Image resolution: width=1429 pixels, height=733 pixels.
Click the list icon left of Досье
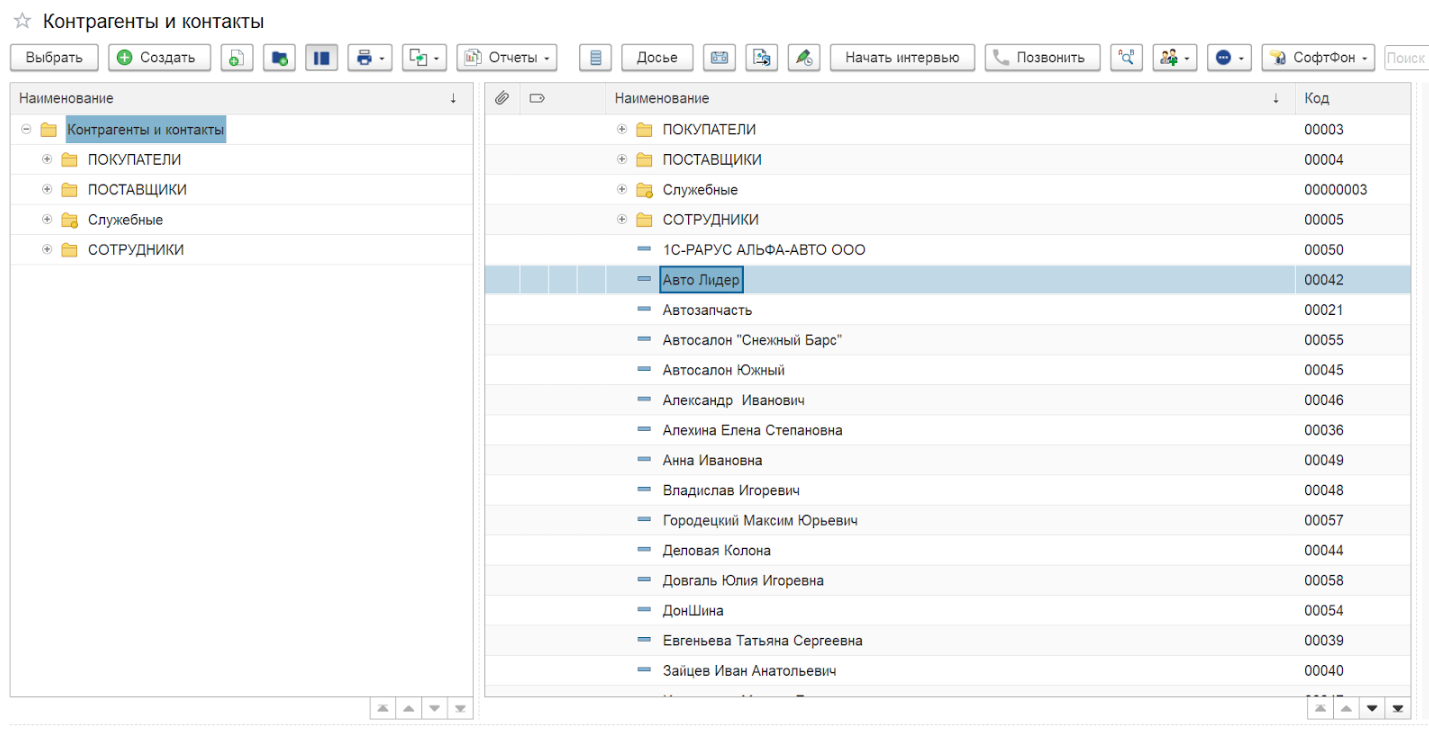[x=596, y=58]
